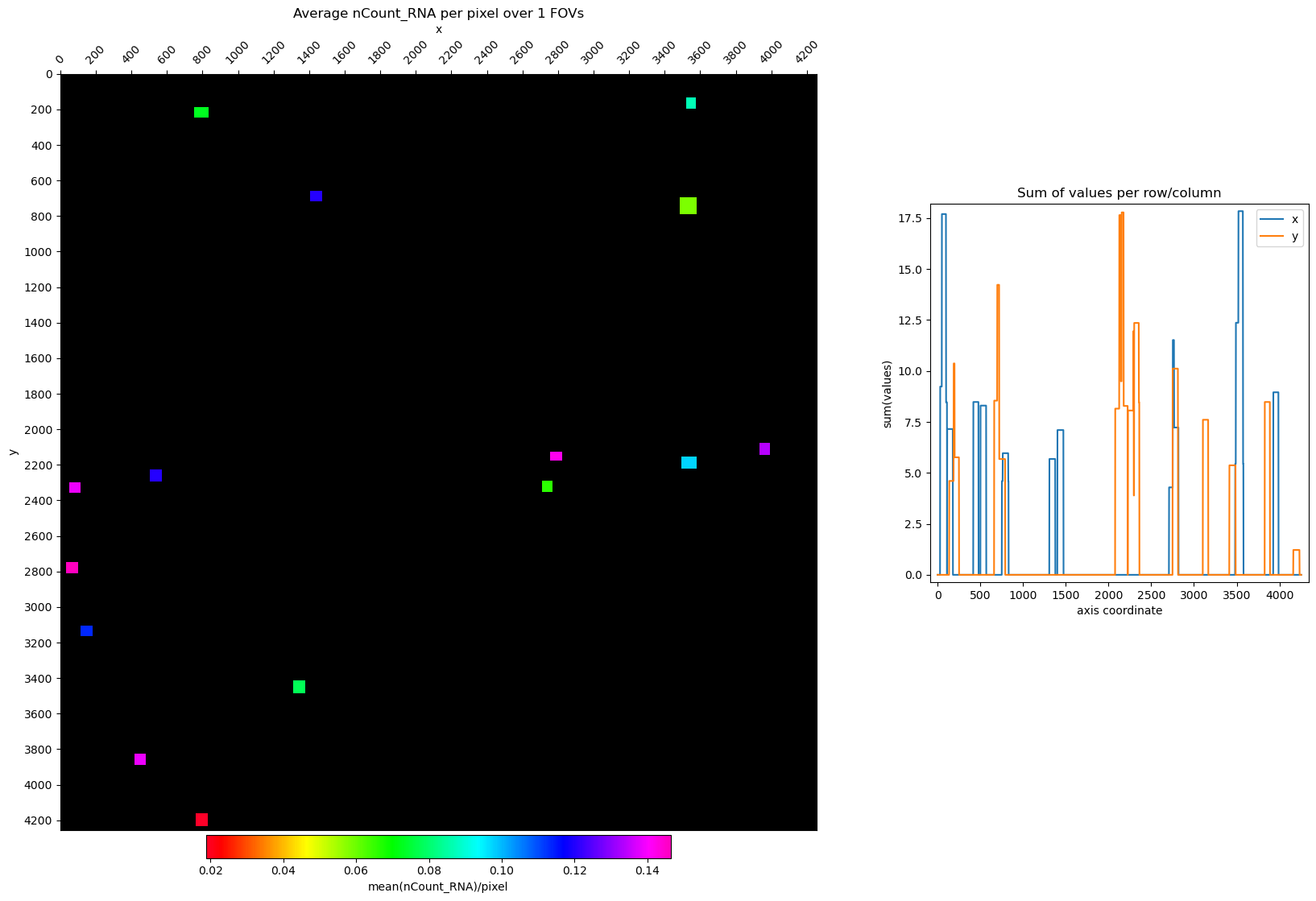
Task: Select the bright green square near the top
Action: coord(201,114)
